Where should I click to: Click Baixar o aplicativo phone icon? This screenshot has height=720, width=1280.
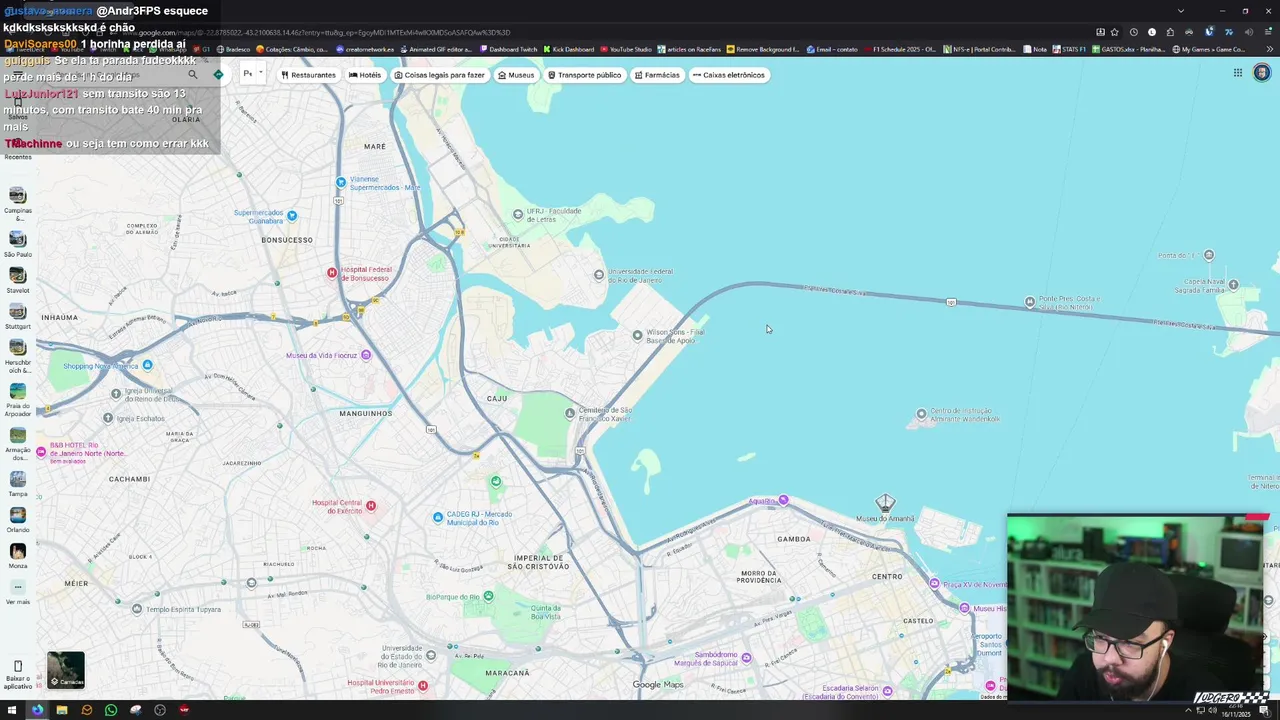coord(17,666)
